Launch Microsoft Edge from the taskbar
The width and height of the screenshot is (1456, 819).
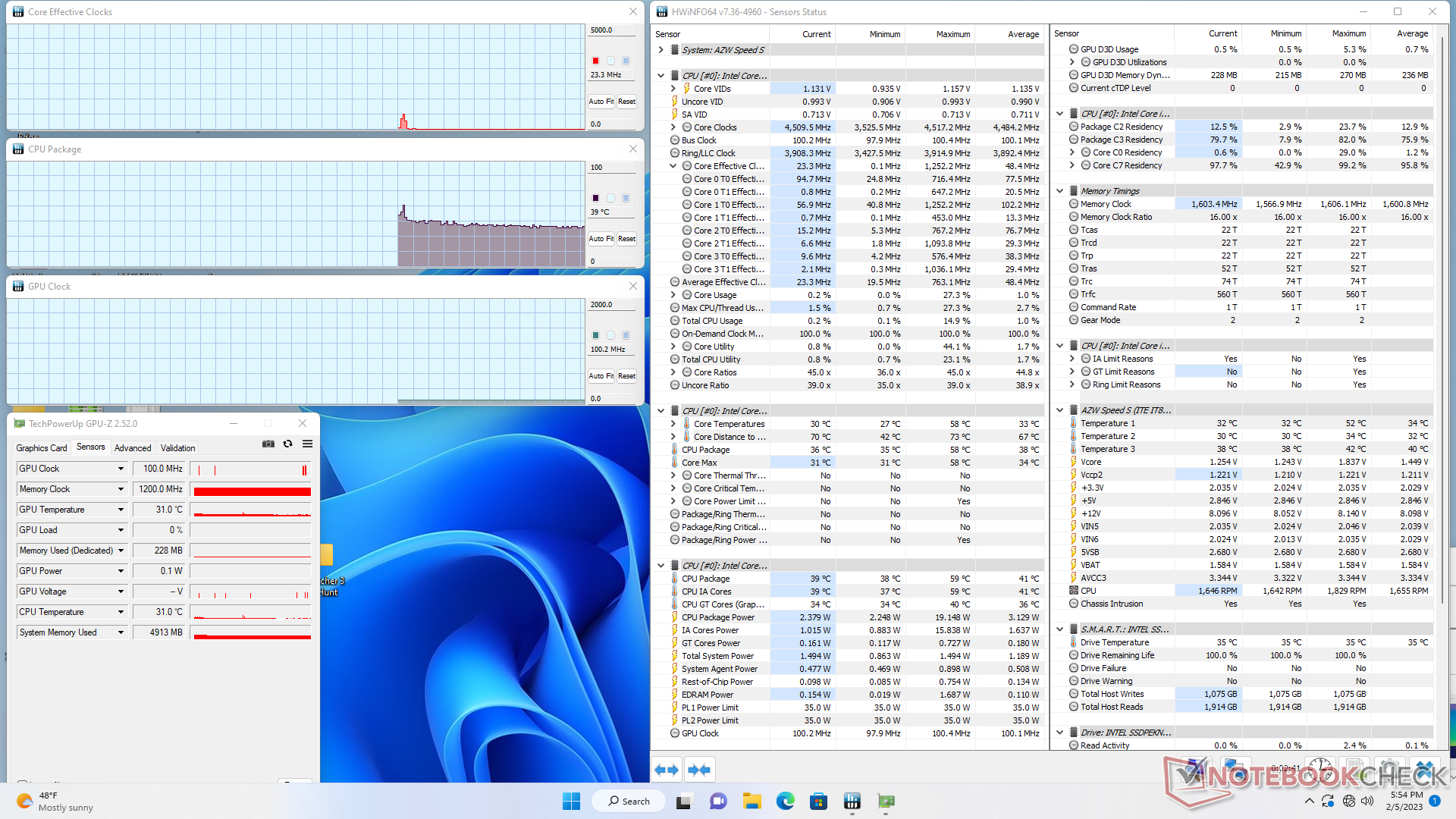coord(785,801)
